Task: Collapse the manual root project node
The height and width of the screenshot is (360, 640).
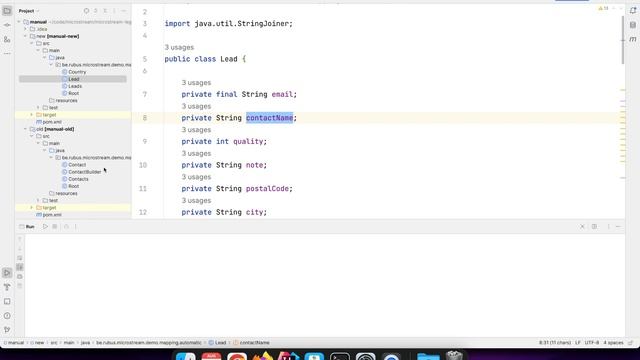Action: coord(19,22)
